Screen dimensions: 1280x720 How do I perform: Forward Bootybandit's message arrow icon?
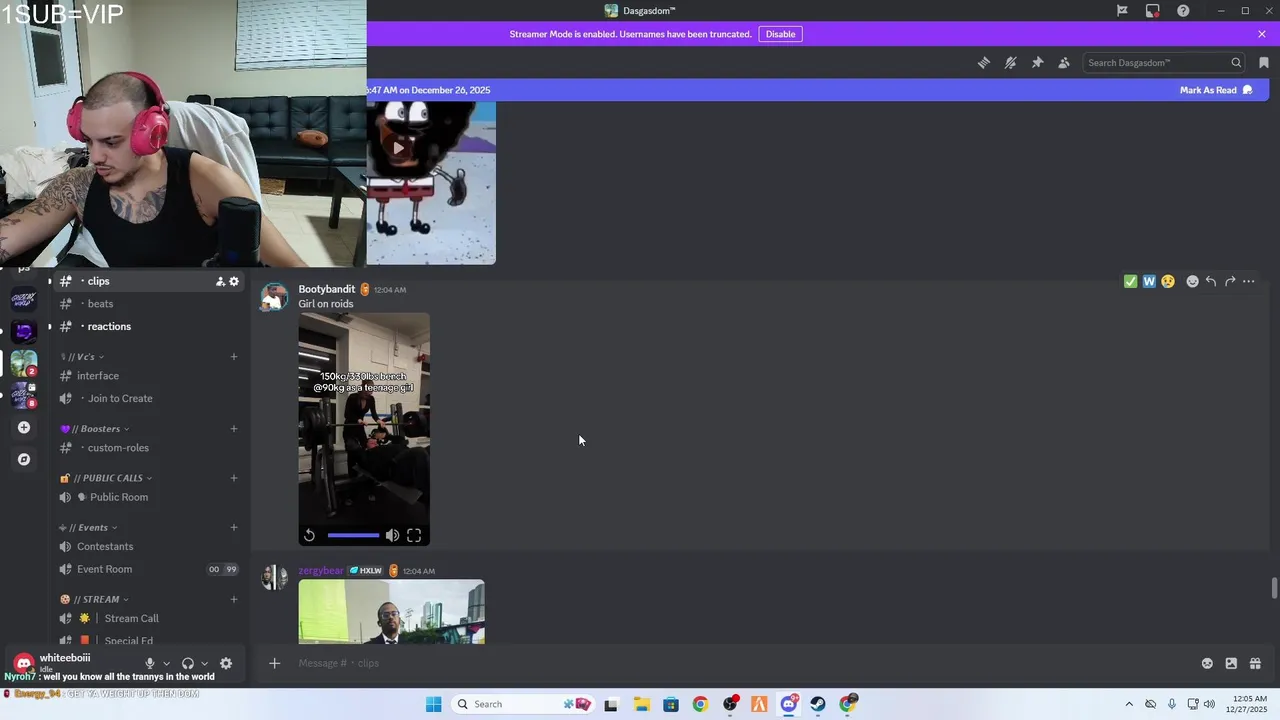(x=1230, y=281)
